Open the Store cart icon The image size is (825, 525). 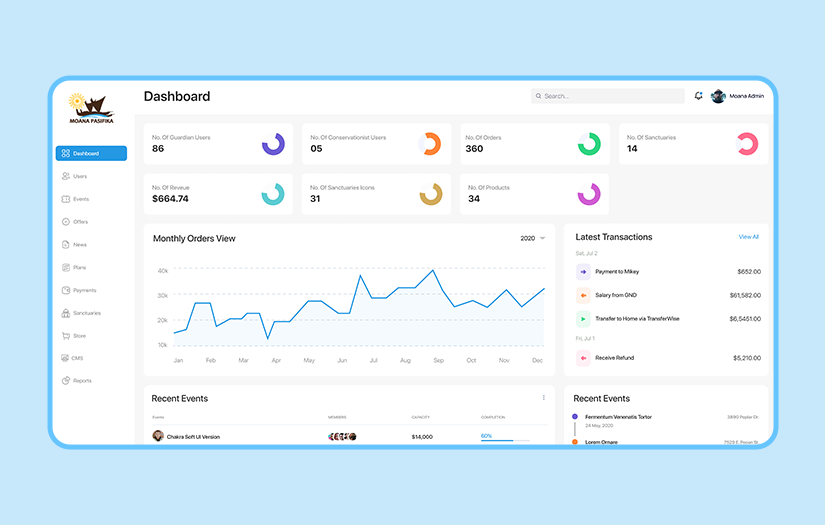pos(66,336)
